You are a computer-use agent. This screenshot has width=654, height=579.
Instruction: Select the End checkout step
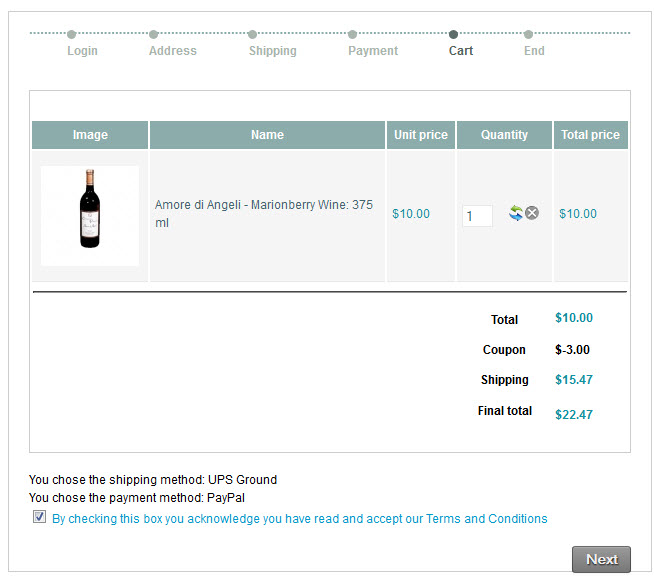(534, 51)
